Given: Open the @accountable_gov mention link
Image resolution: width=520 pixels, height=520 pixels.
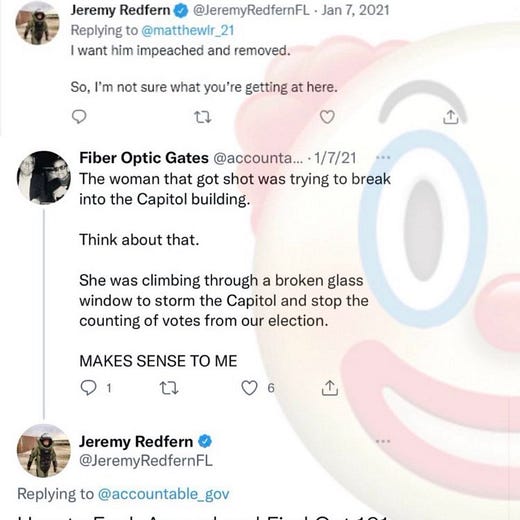Looking at the screenshot, I should (163, 494).
